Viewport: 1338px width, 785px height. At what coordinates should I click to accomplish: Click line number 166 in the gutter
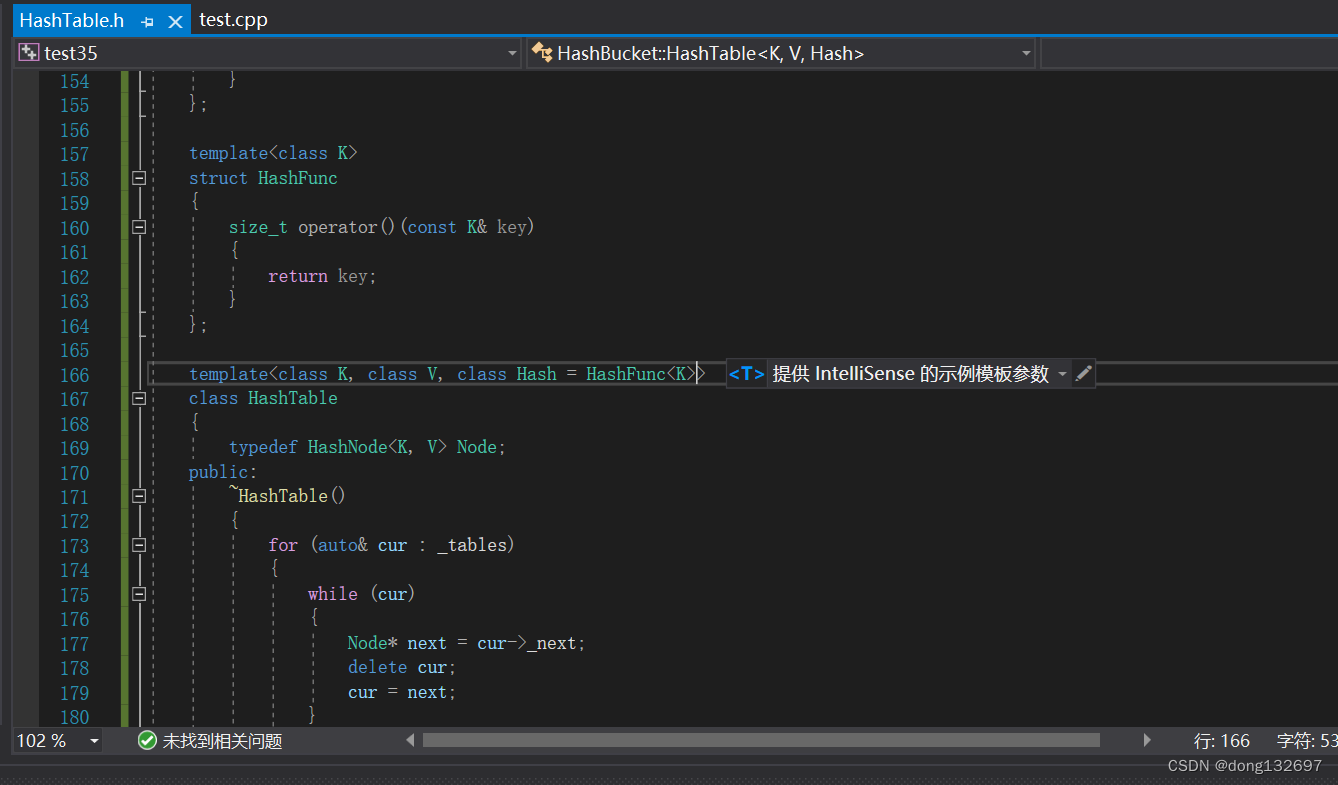pyautogui.click(x=74, y=375)
